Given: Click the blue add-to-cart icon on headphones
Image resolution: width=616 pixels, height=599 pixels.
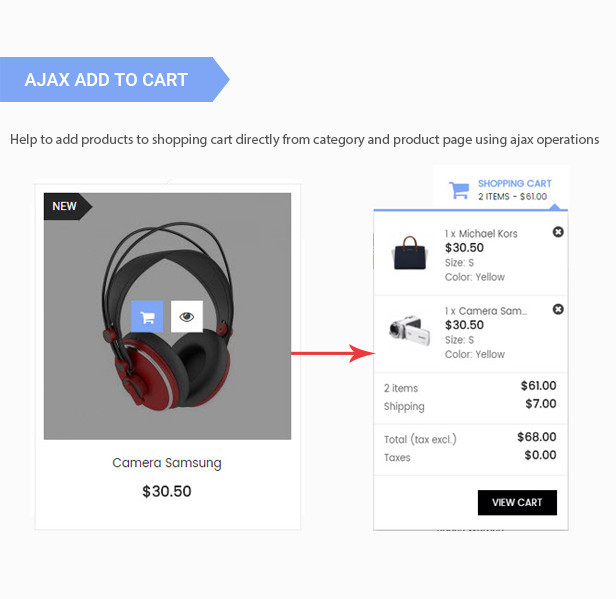Looking at the screenshot, I should 147,317.
